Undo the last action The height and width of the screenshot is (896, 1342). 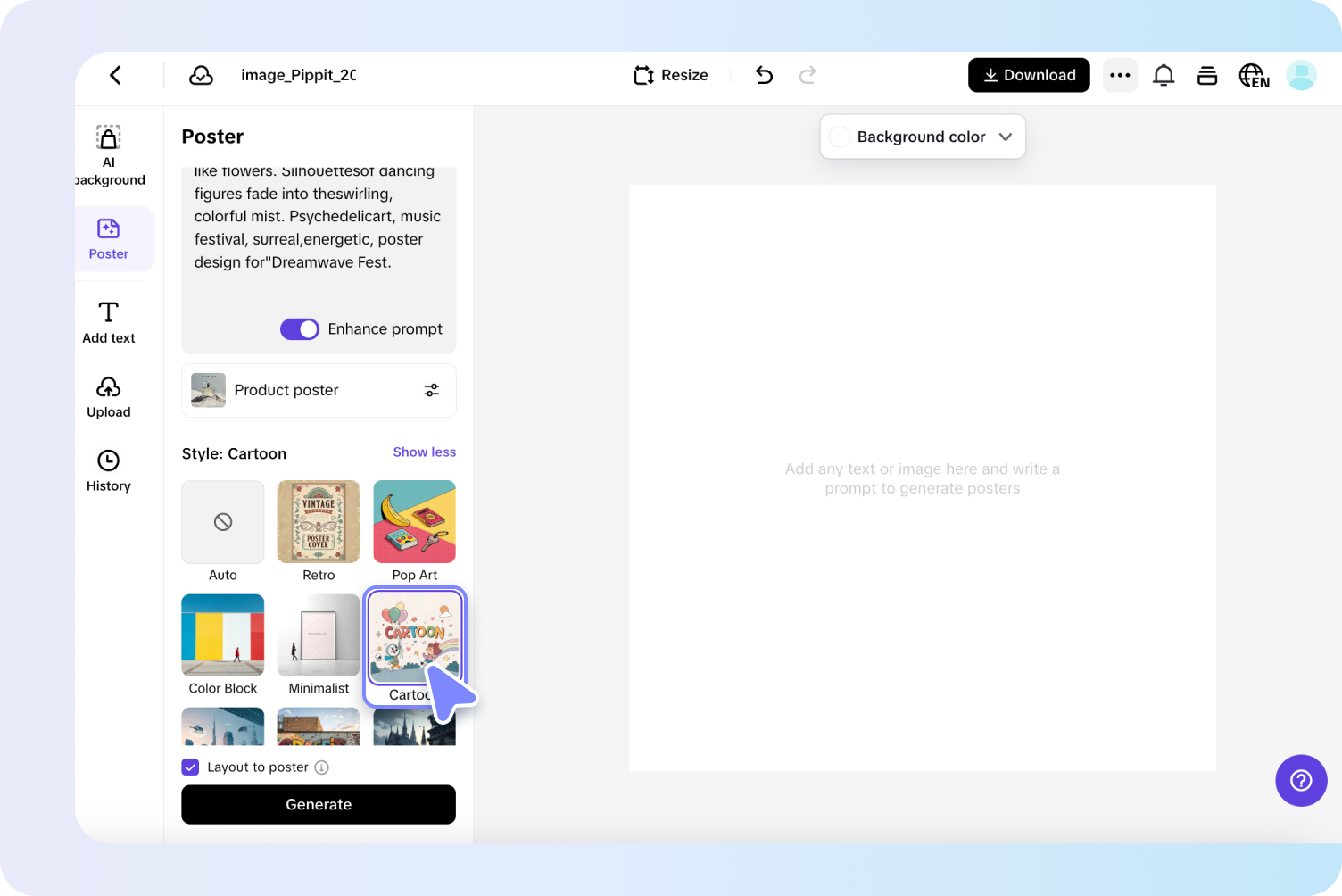tap(764, 75)
